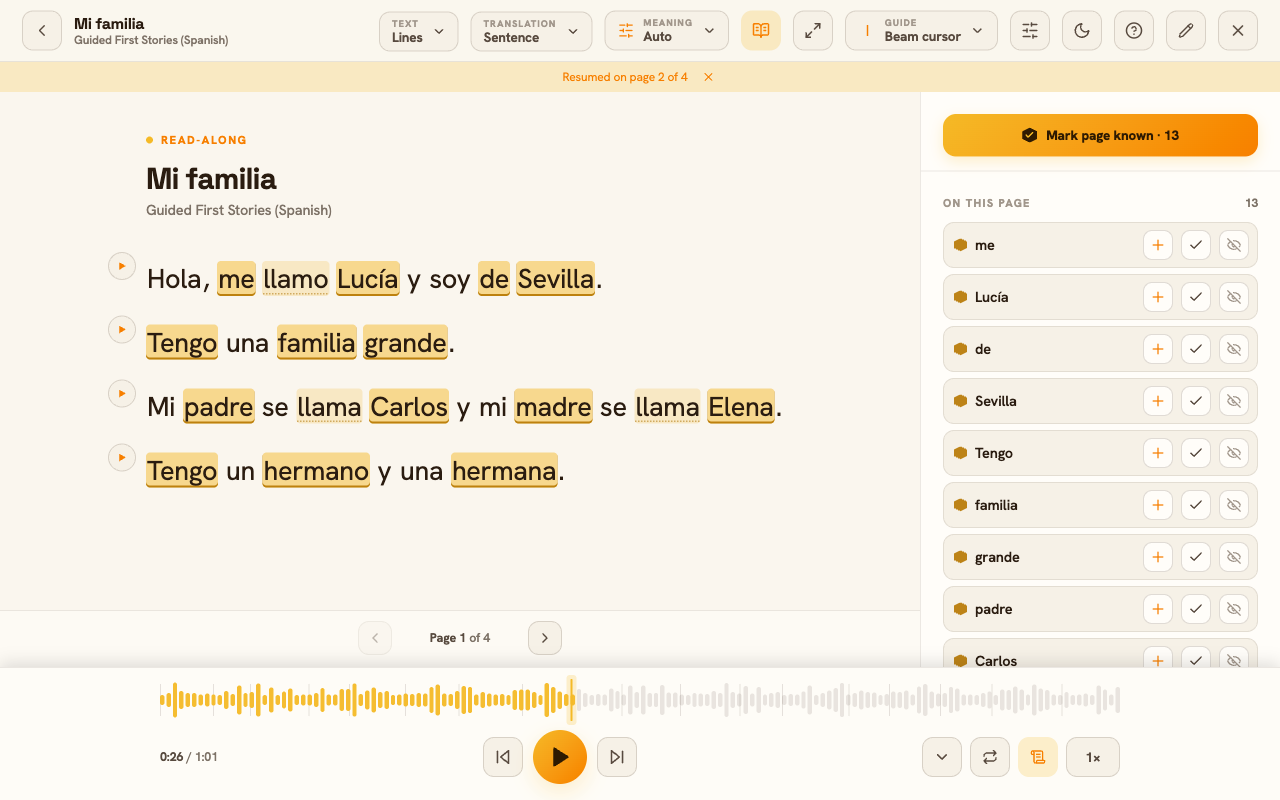Hide 'familia' using the crossed-eye icon

[1234, 505]
